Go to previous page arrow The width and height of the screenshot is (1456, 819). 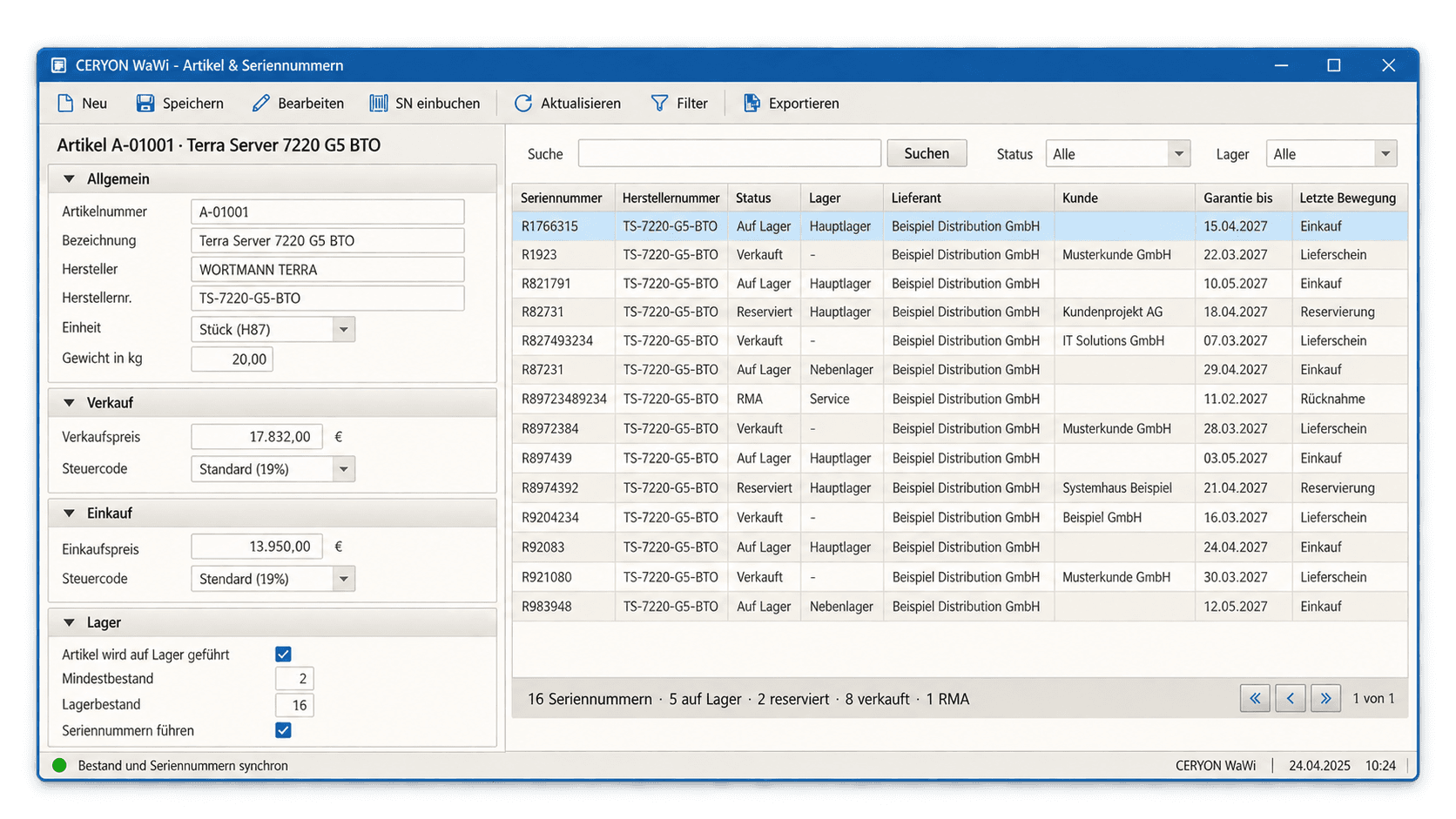click(x=1291, y=698)
